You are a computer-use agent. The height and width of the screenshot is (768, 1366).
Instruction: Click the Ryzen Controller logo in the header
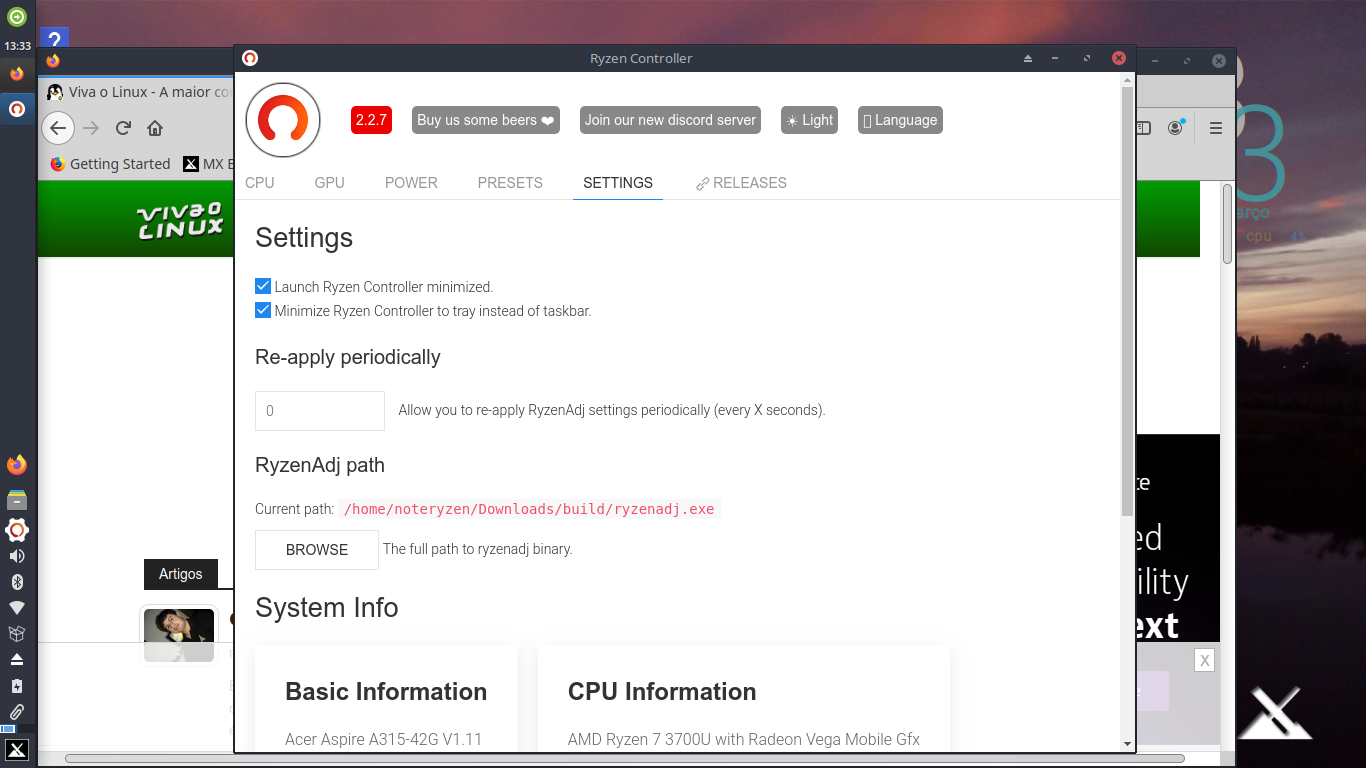point(283,120)
